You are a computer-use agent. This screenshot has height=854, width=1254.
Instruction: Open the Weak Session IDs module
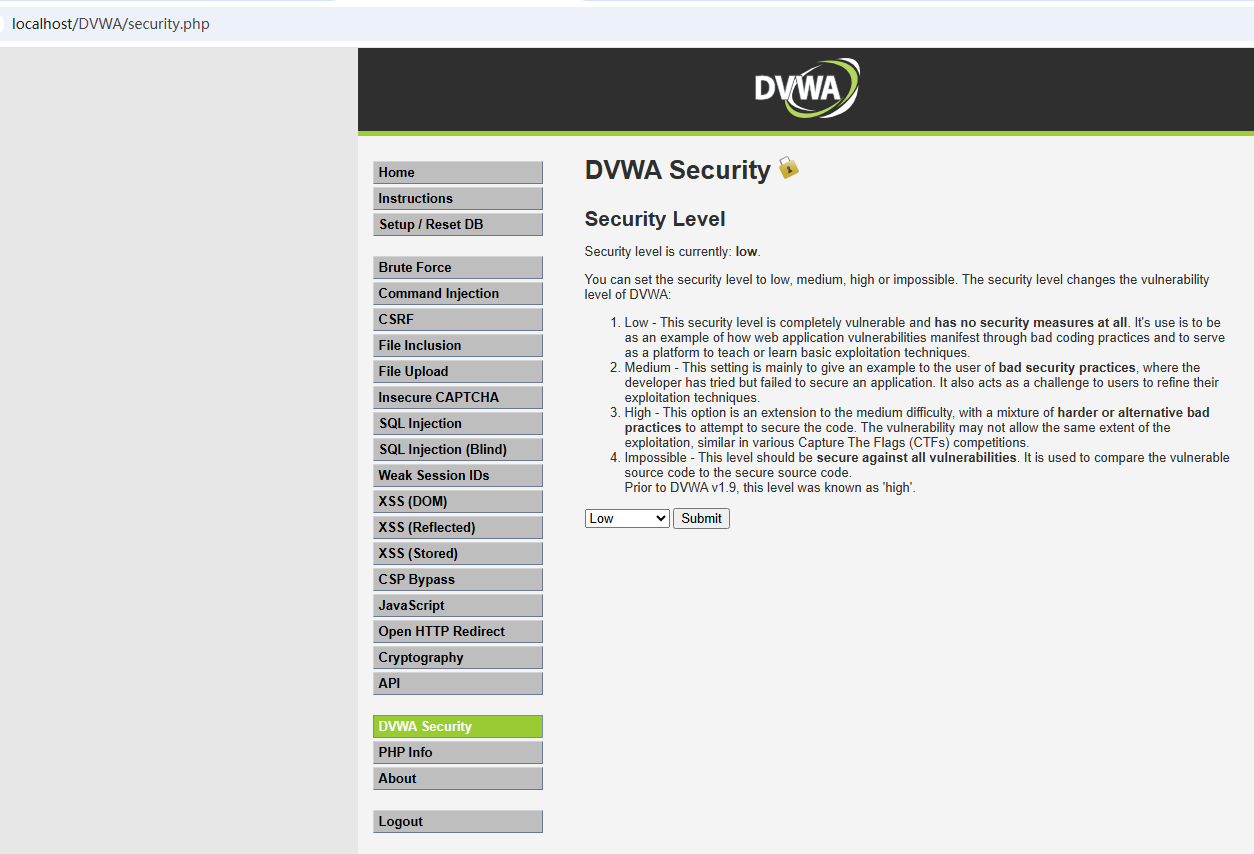[458, 475]
